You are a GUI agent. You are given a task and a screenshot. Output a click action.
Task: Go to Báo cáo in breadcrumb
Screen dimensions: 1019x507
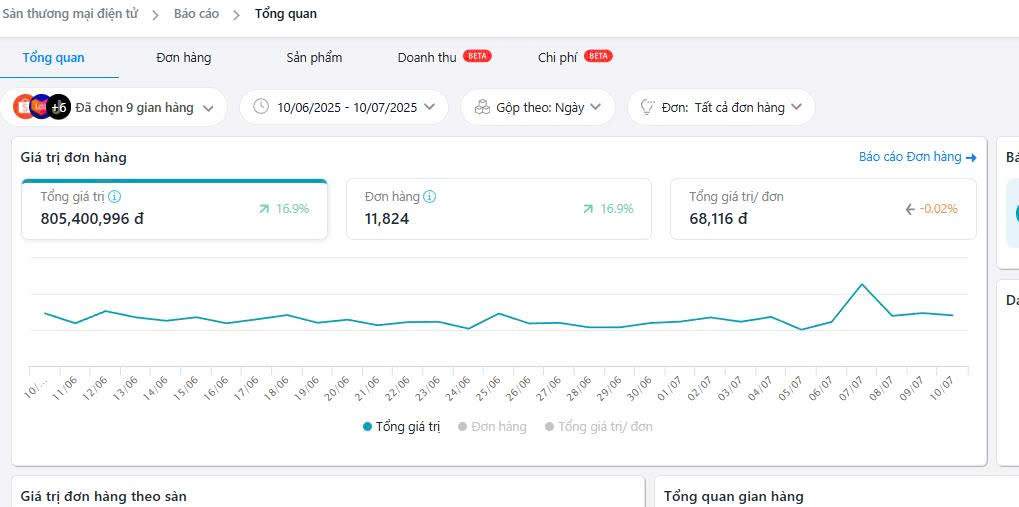pyautogui.click(x=196, y=14)
